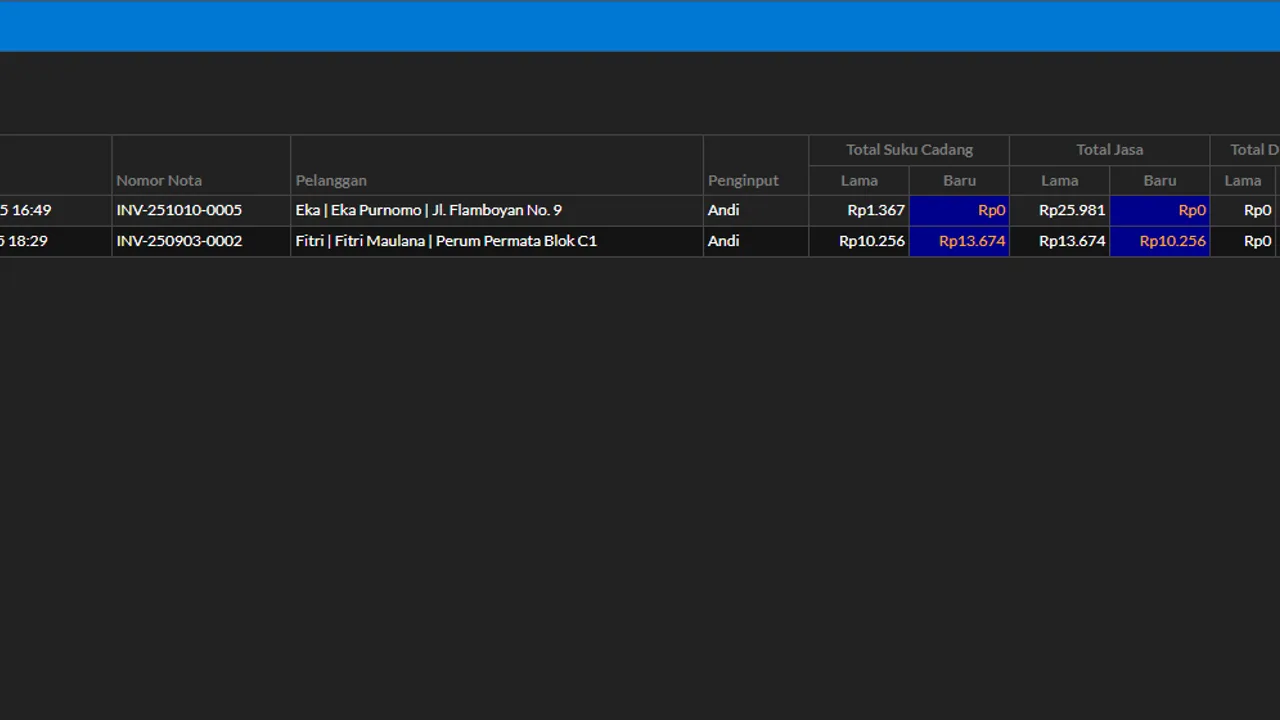1280x720 pixels.
Task: Click the Penginput column header
Action: tap(756, 165)
